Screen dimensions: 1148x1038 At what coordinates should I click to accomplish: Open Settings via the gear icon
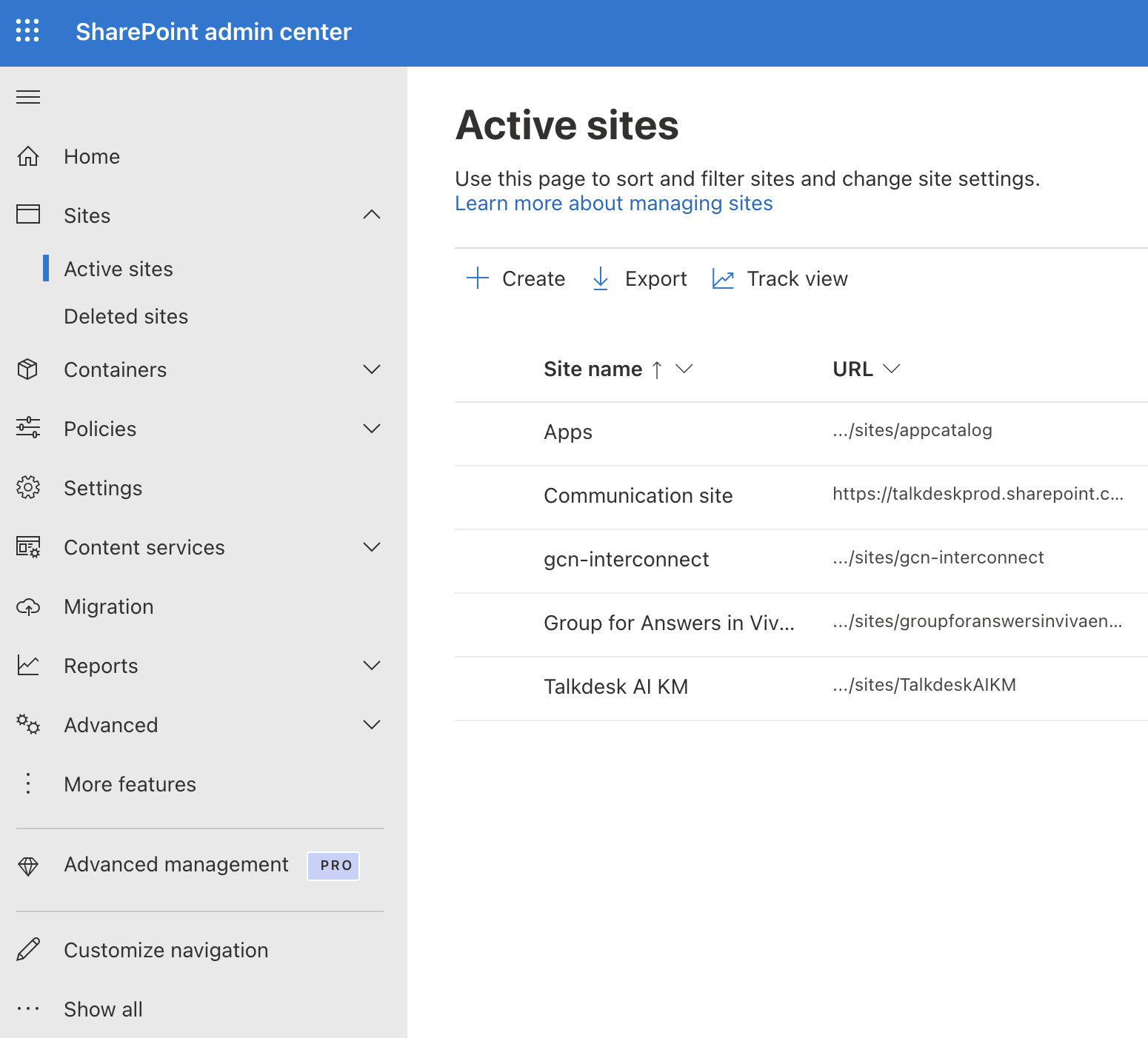[27, 487]
